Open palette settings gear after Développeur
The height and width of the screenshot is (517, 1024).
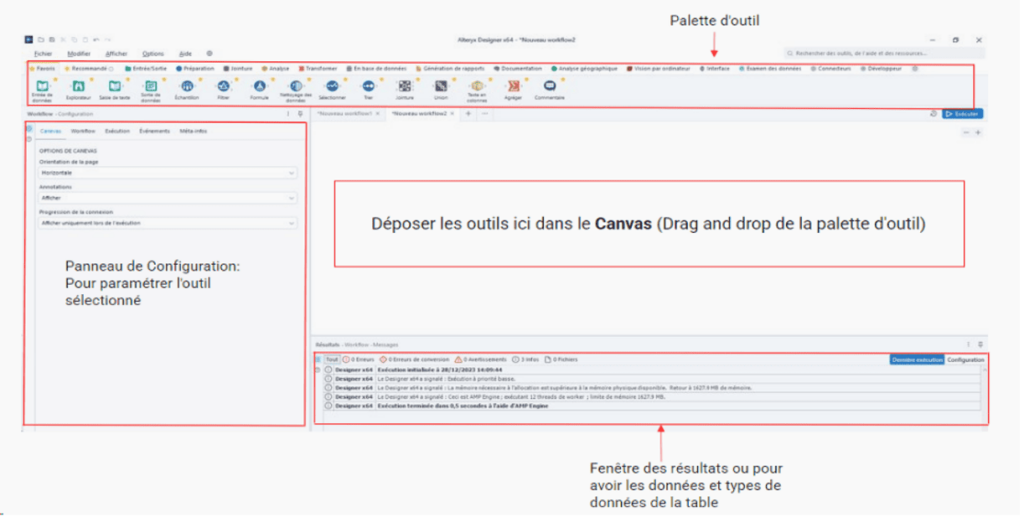915,69
